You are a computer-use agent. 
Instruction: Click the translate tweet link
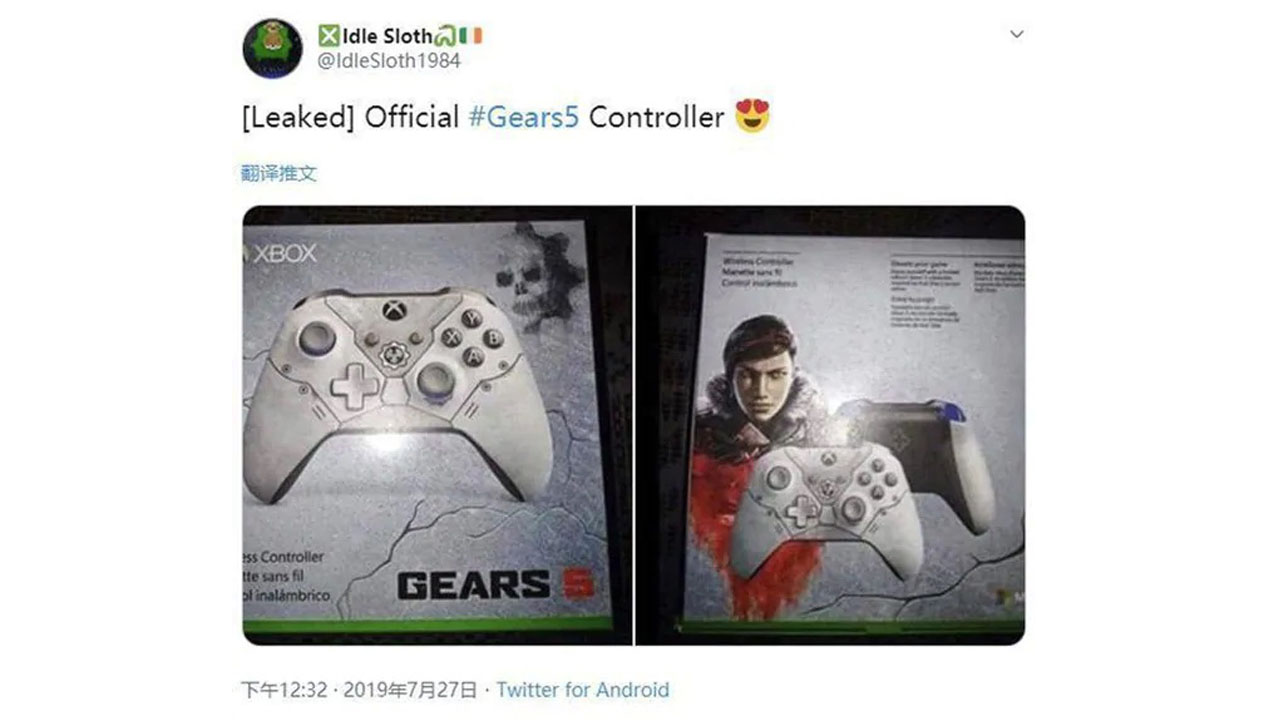point(279,173)
